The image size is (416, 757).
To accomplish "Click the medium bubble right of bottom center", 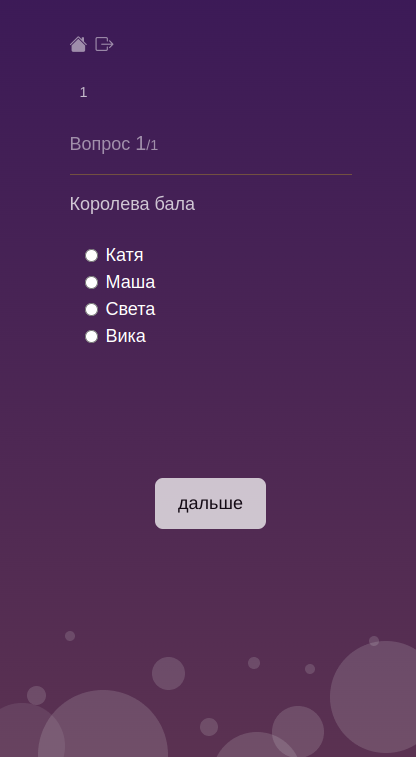I will (x=298, y=730).
